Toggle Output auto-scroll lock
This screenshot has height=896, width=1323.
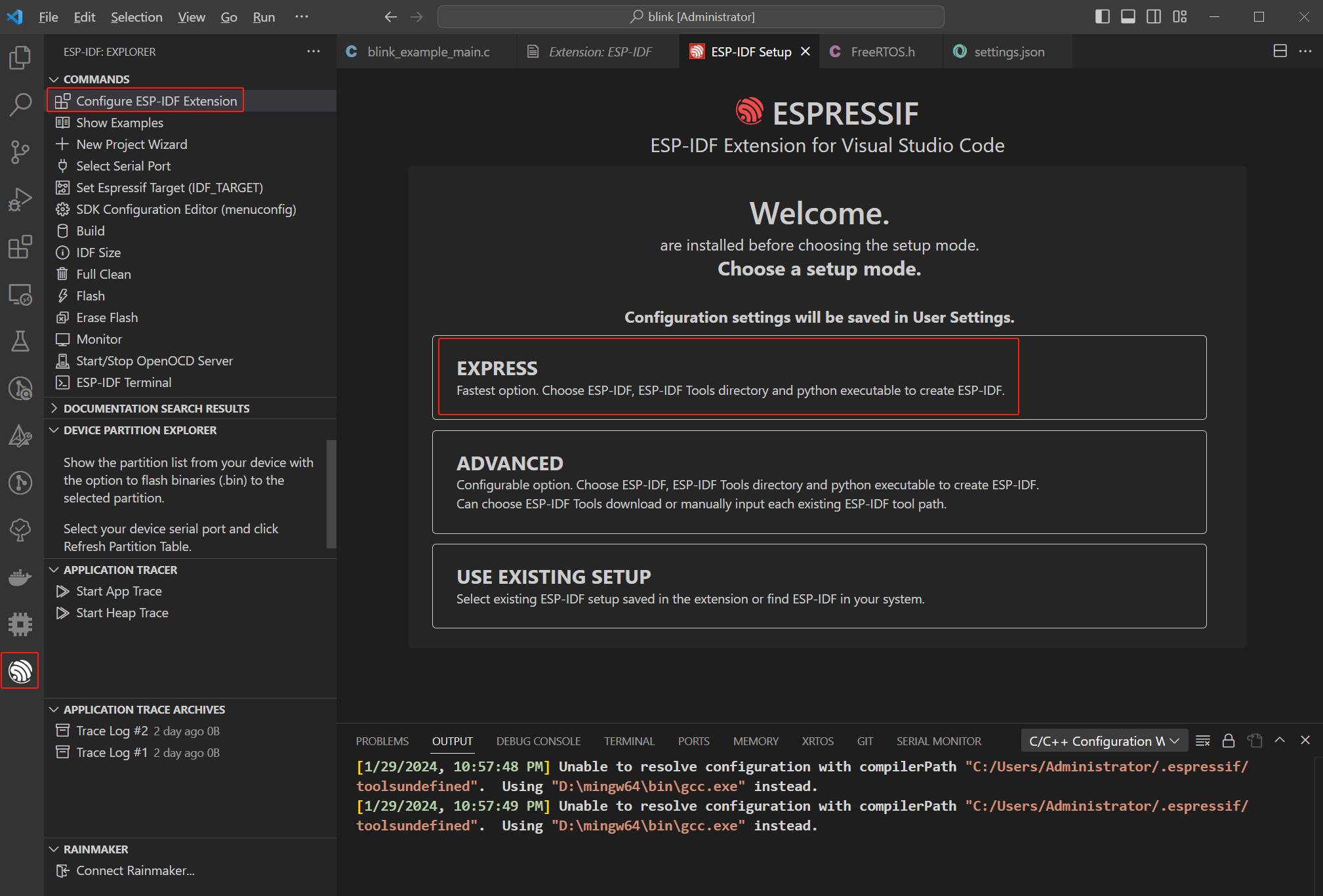pyautogui.click(x=1229, y=741)
